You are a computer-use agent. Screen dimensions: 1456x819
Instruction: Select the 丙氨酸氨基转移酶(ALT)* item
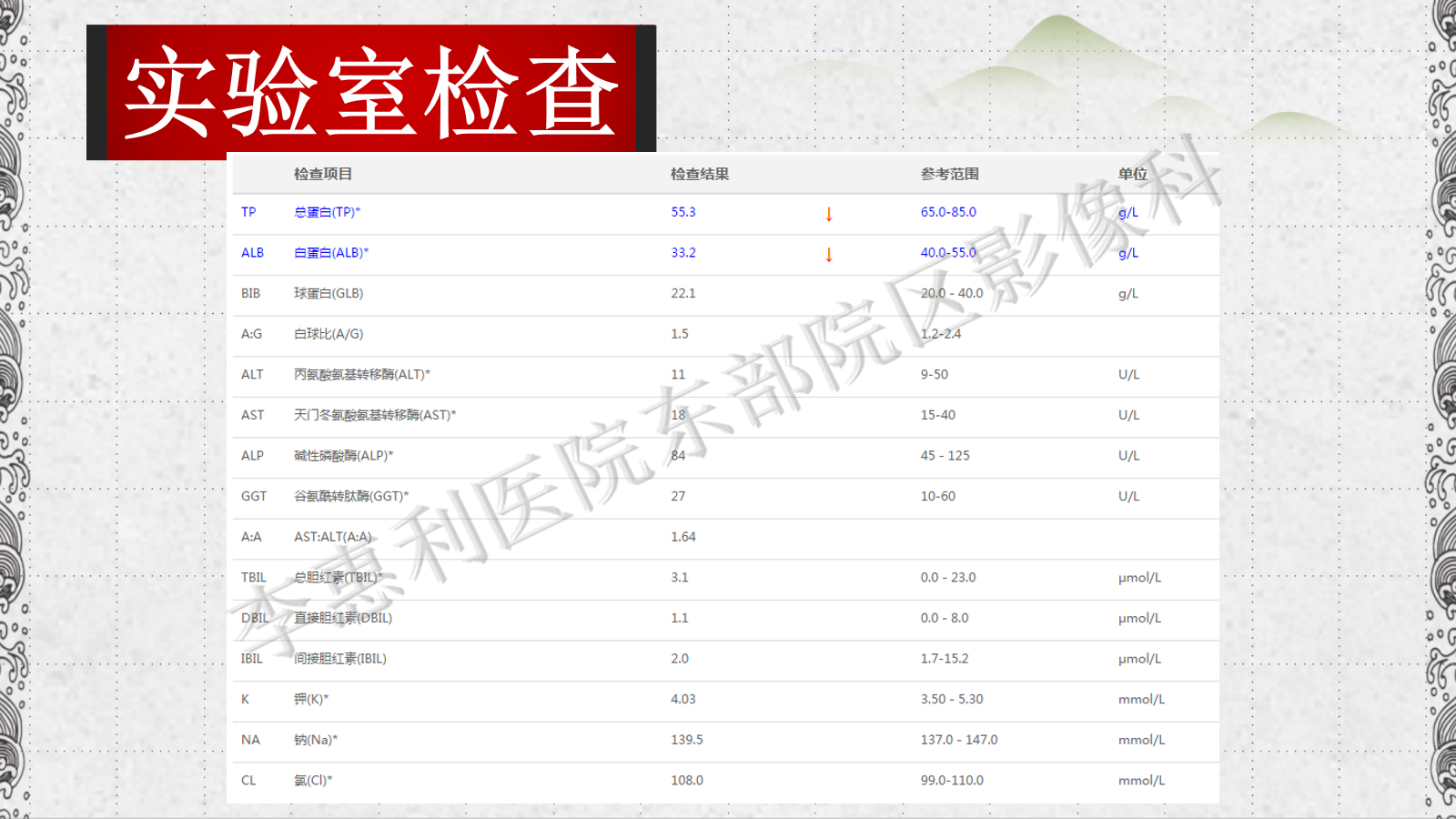click(362, 374)
